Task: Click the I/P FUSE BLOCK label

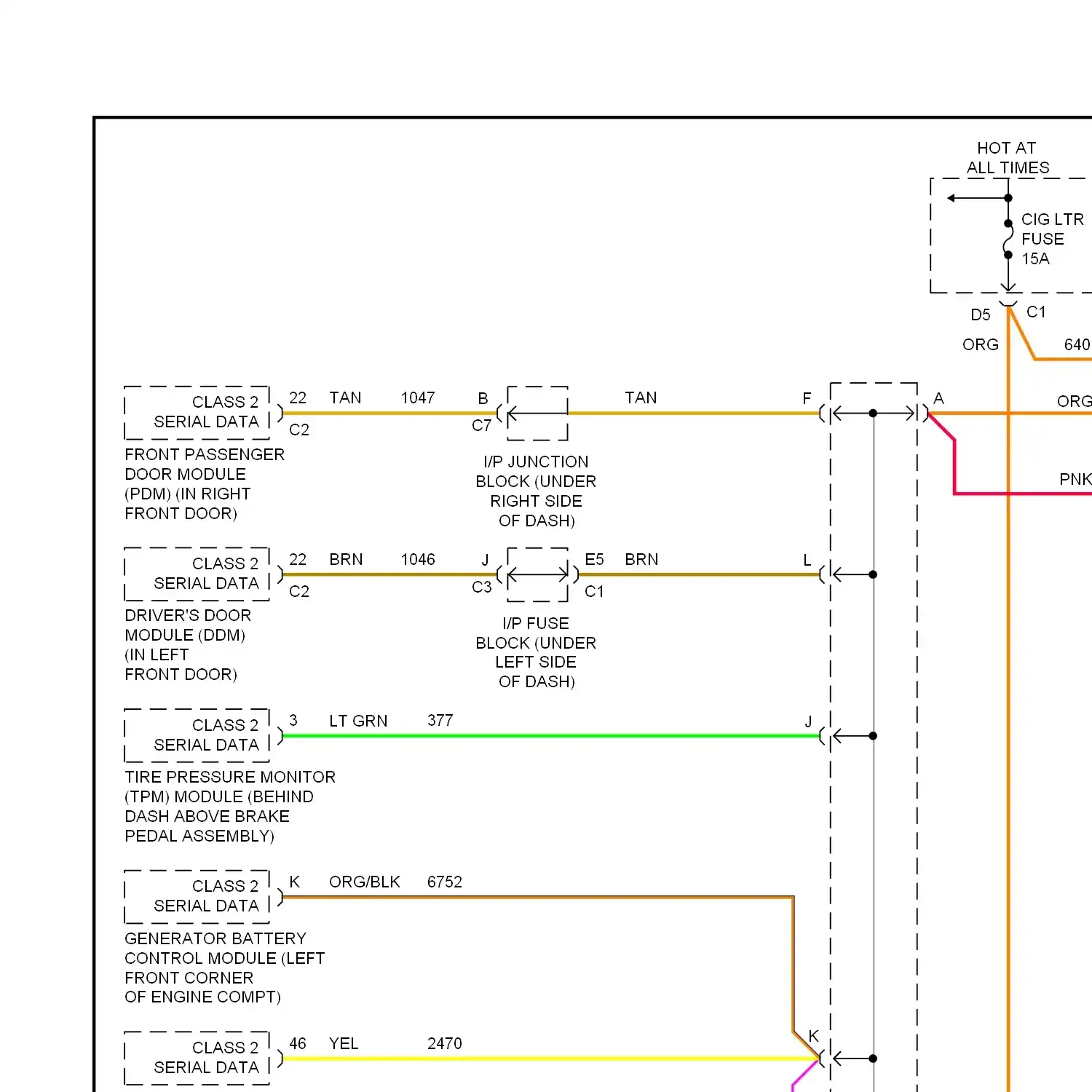Action: [537, 652]
